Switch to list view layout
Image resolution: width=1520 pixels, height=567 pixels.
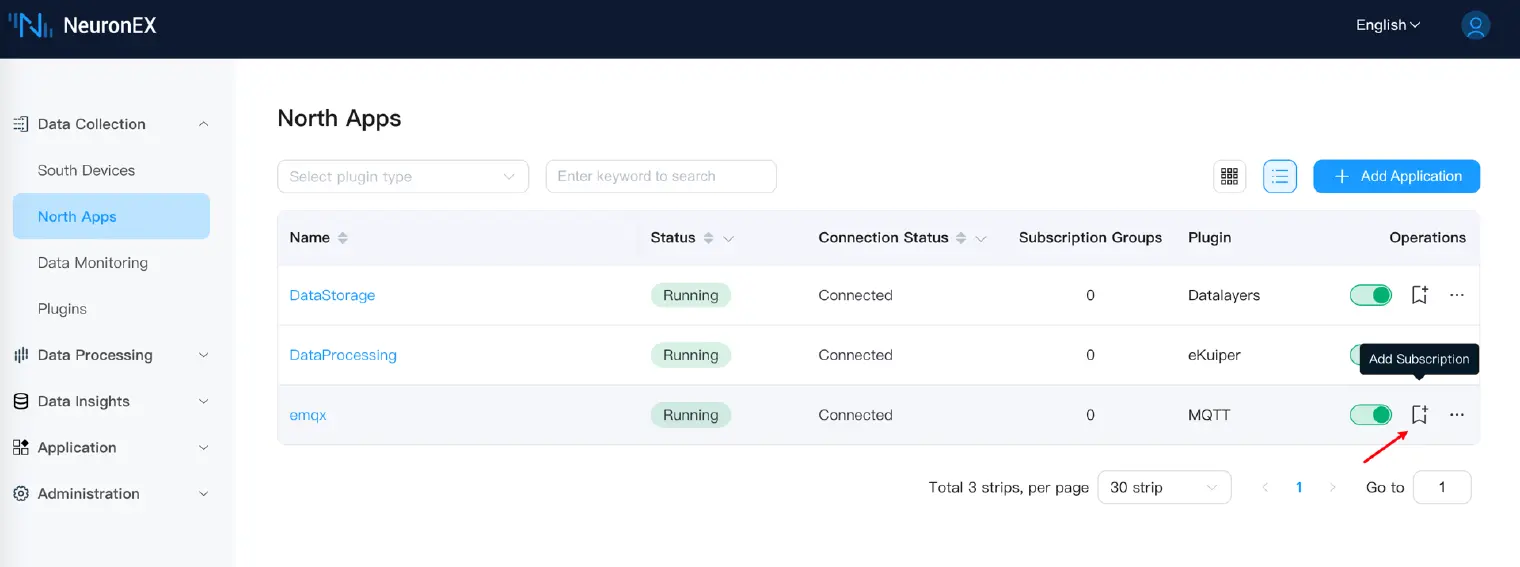tap(1279, 177)
